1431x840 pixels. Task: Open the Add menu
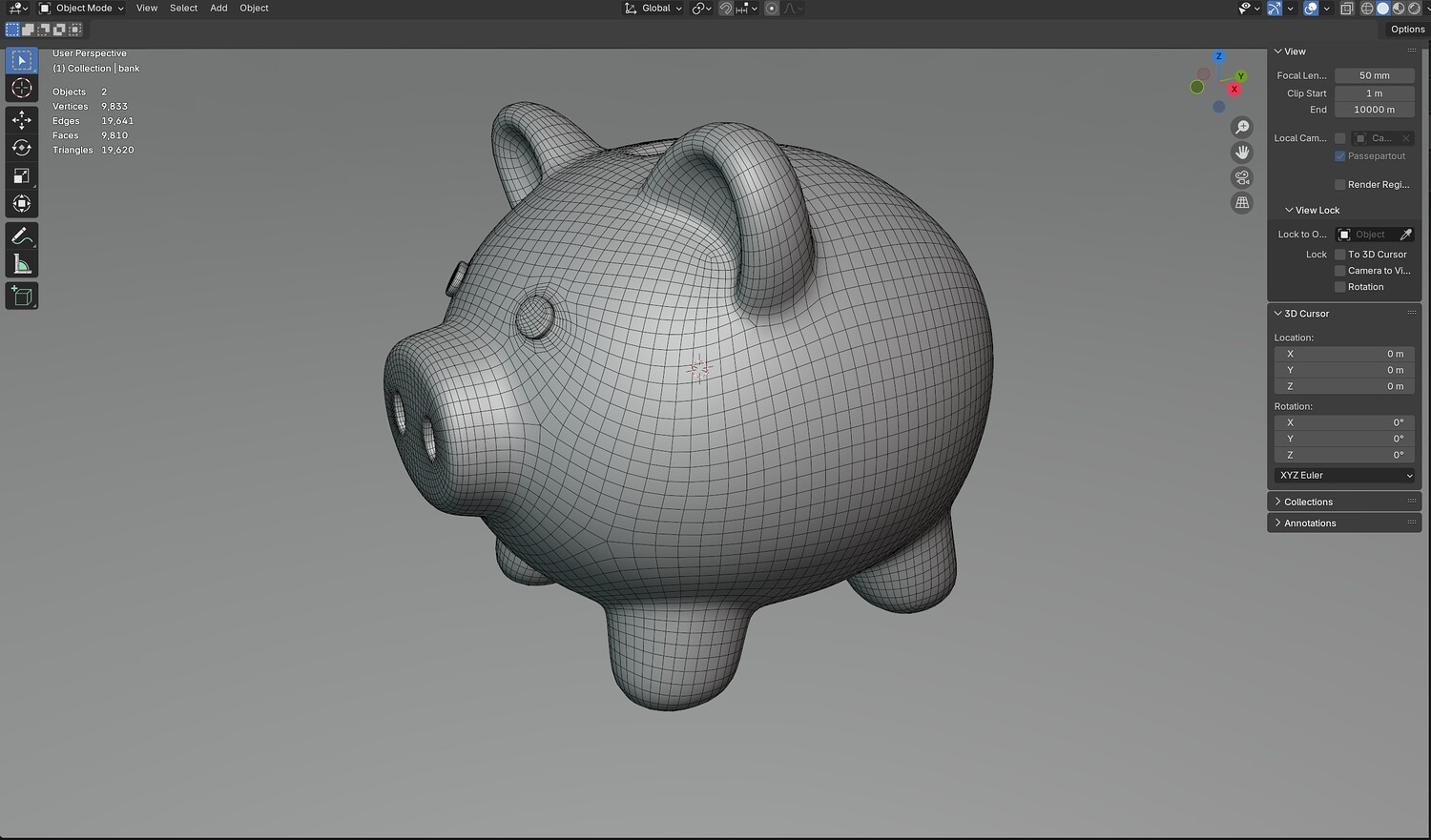click(218, 9)
